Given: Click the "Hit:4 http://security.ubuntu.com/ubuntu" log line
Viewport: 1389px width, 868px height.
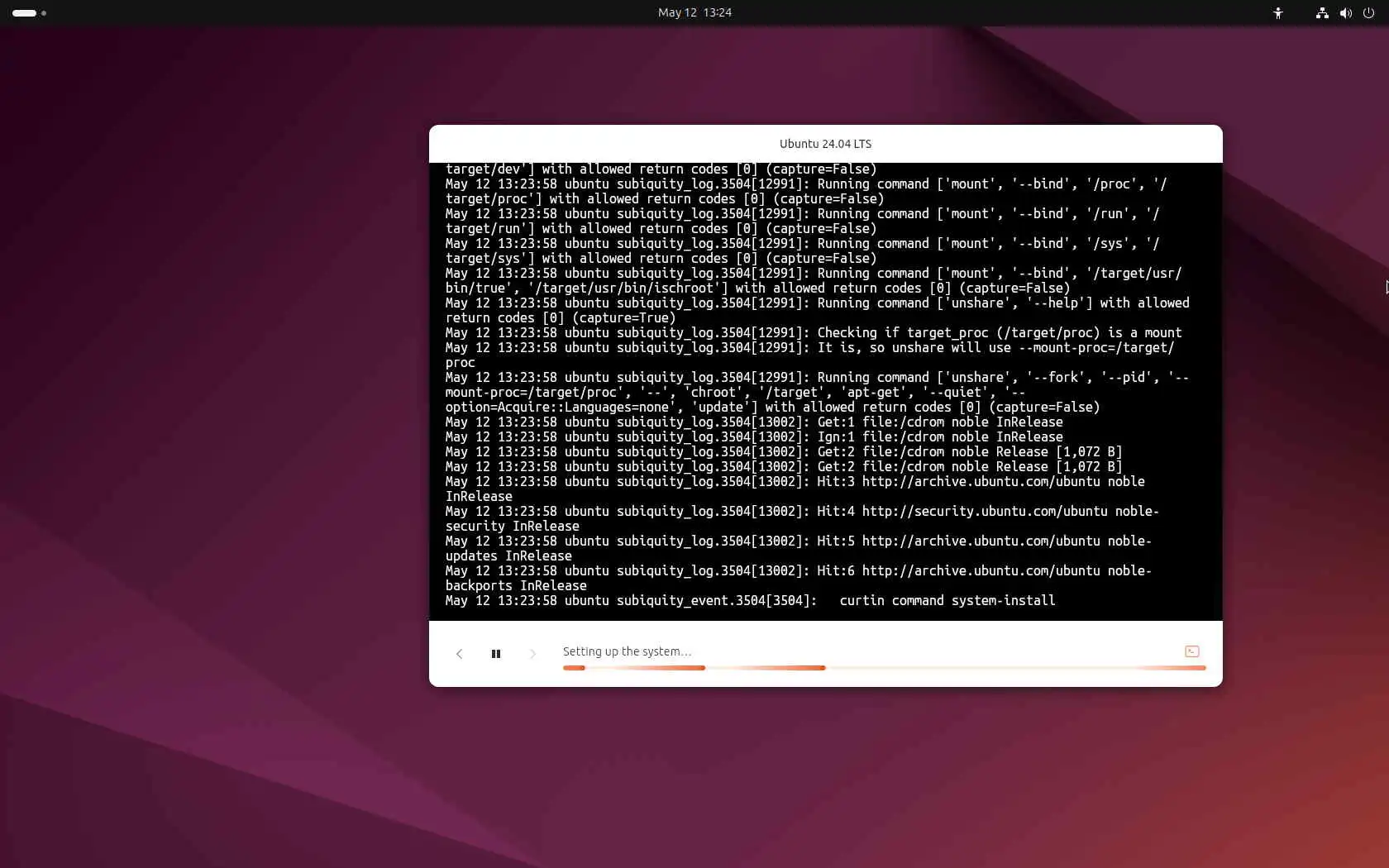Looking at the screenshot, I should click(x=802, y=518).
